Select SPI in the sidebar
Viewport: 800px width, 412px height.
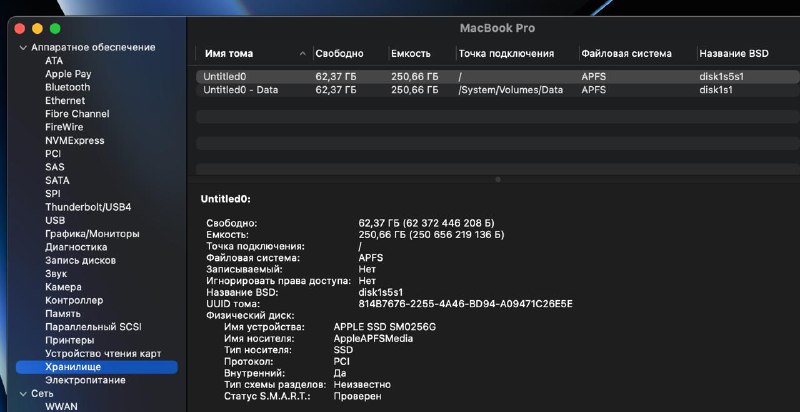(x=53, y=194)
